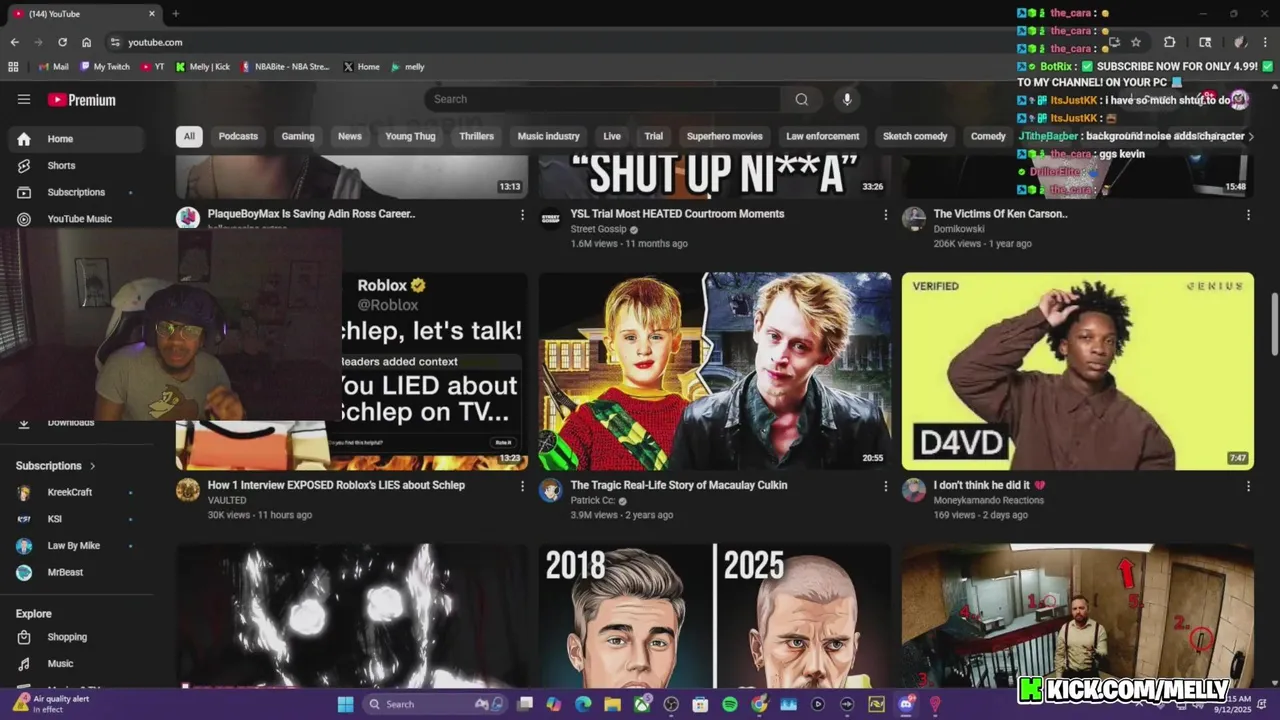1280x720 pixels.
Task: Select the Live filter chip
Action: [x=612, y=136]
